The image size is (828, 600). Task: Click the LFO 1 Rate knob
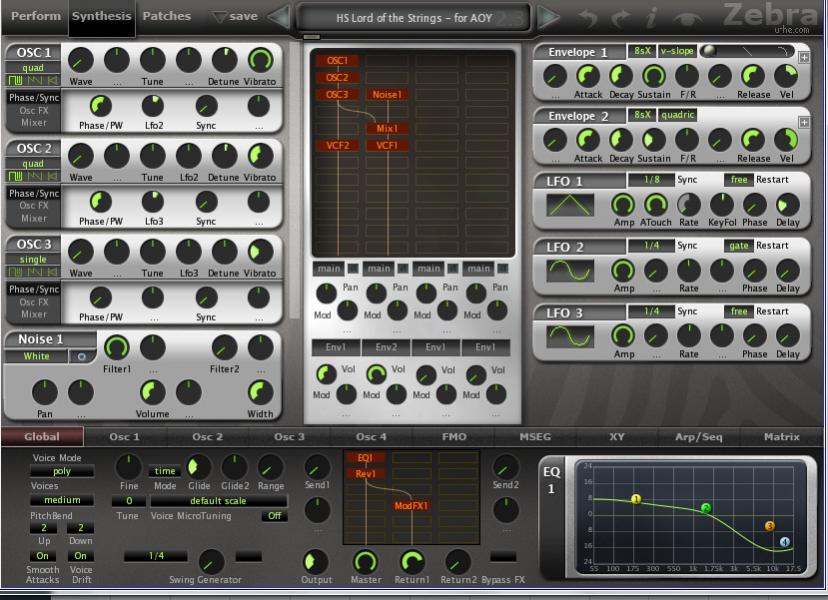tap(689, 204)
